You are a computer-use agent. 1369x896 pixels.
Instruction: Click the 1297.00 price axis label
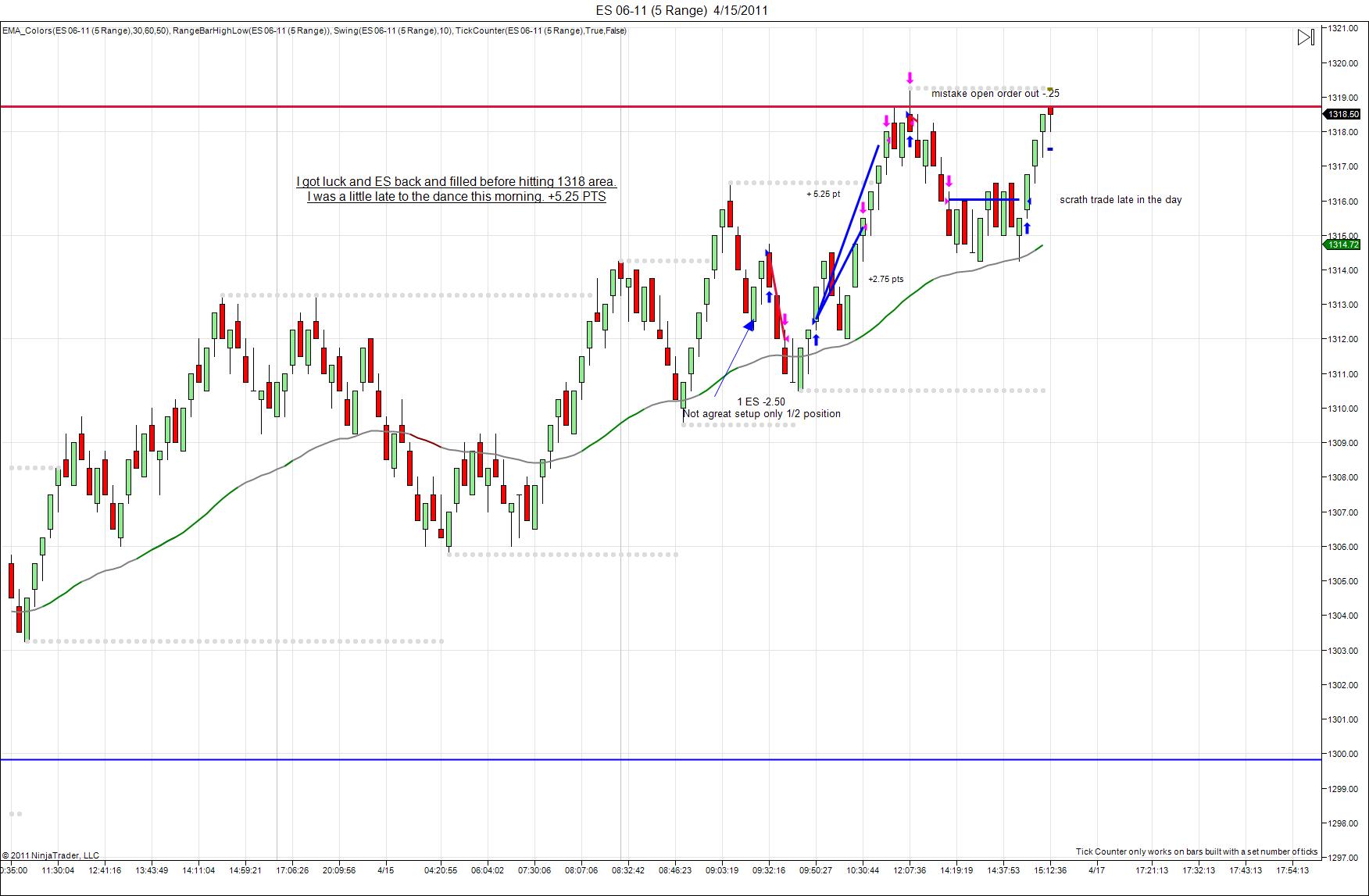1342,858
